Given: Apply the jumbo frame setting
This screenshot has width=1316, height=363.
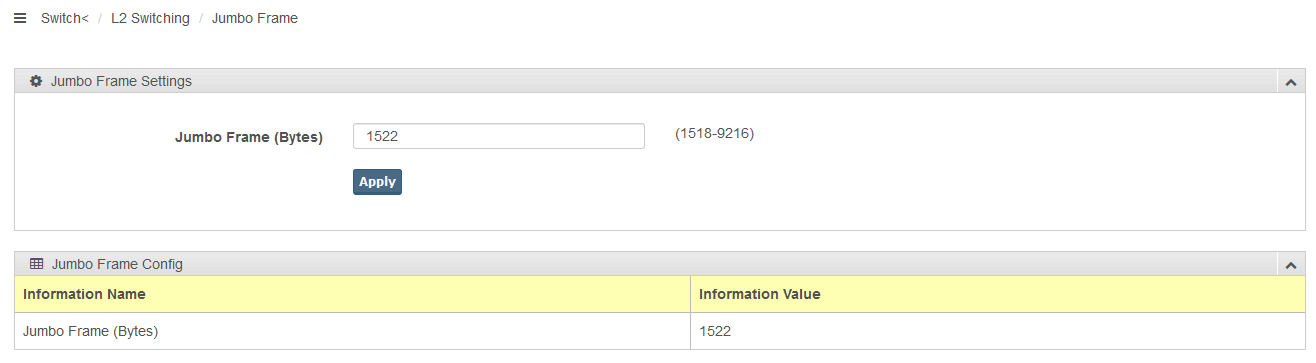Looking at the screenshot, I should coord(377,182).
